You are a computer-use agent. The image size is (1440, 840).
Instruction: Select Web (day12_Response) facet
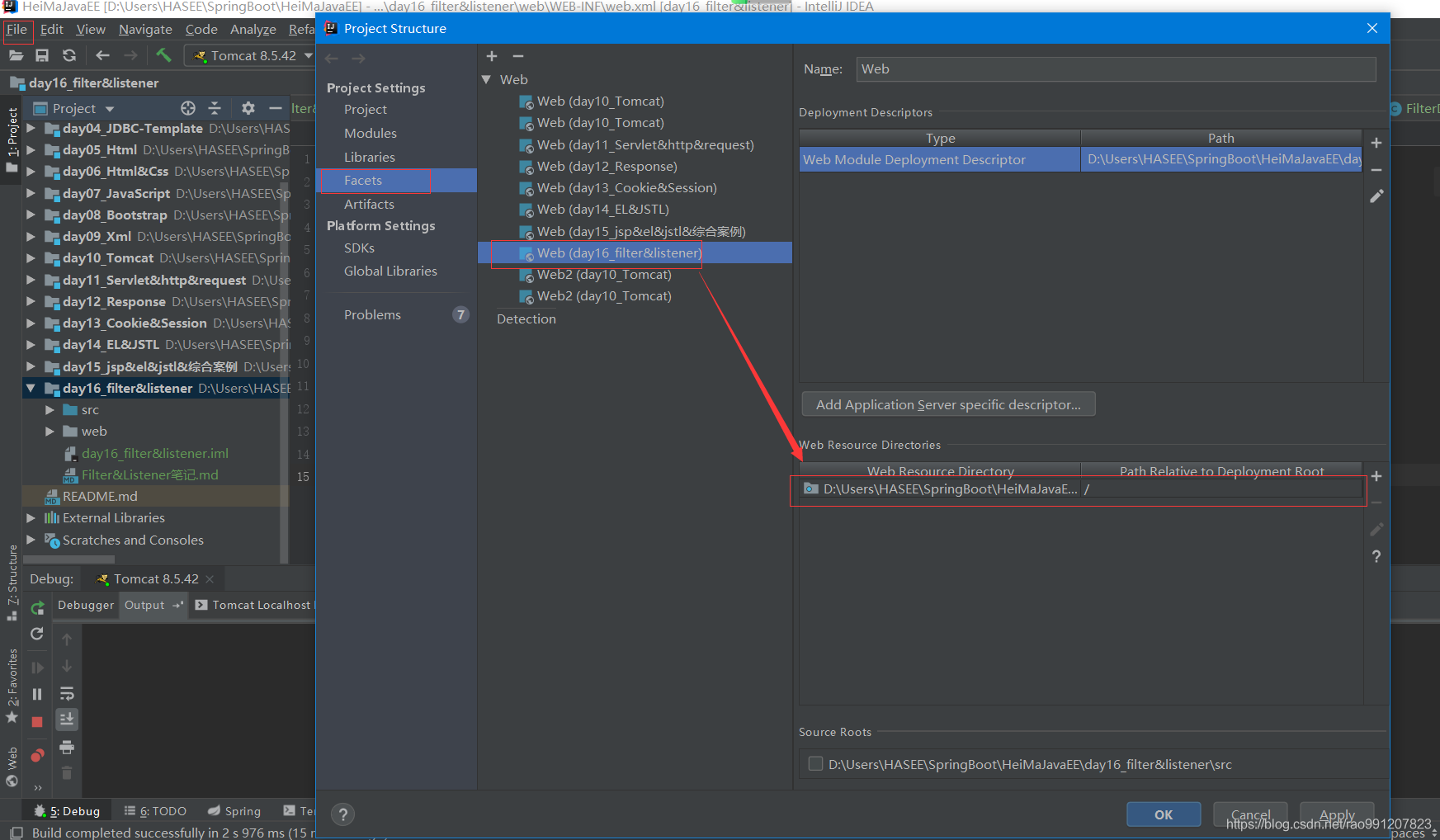(607, 166)
